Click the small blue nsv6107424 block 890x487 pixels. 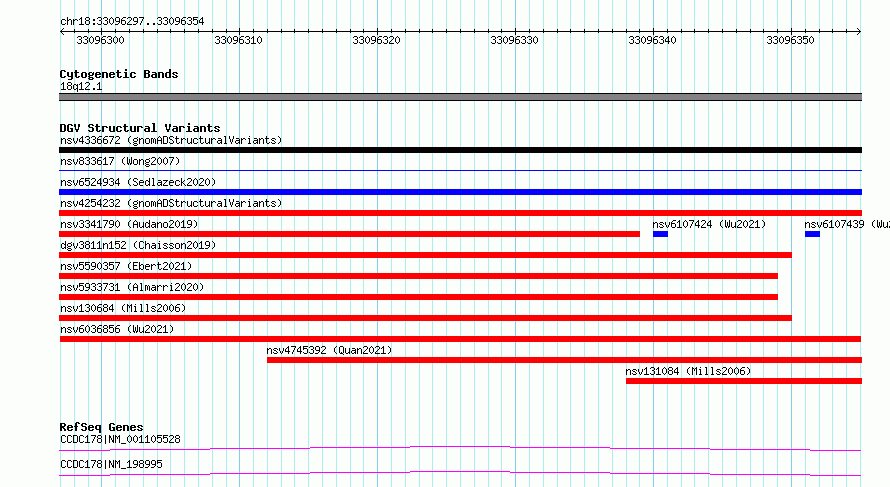(660, 234)
